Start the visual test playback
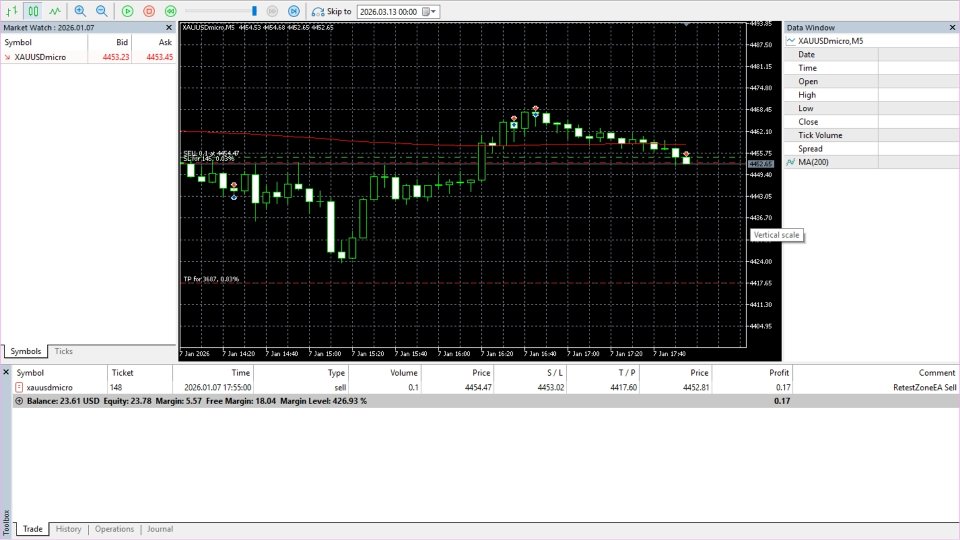 pos(127,11)
